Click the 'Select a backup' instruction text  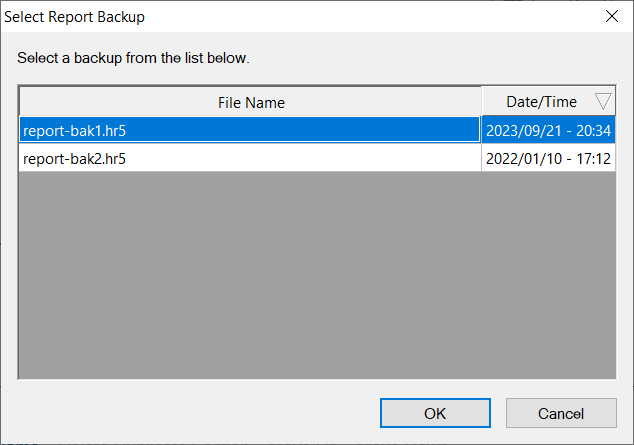click(133, 58)
